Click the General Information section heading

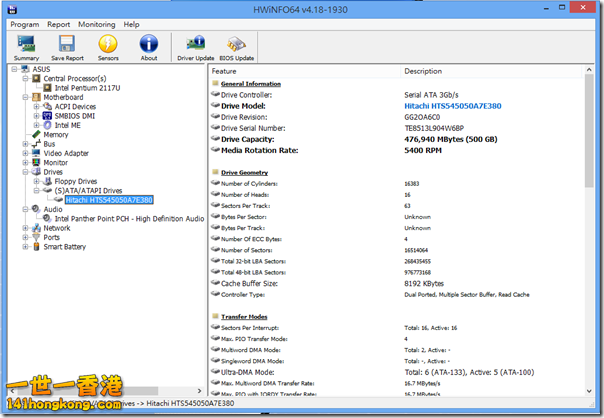pos(251,84)
